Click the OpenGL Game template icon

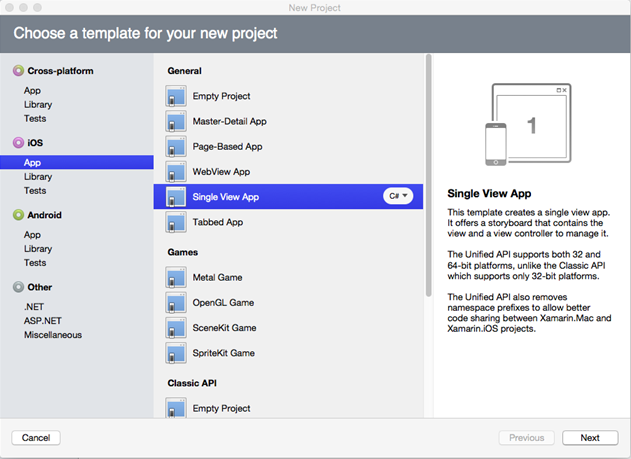[x=176, y=302]
